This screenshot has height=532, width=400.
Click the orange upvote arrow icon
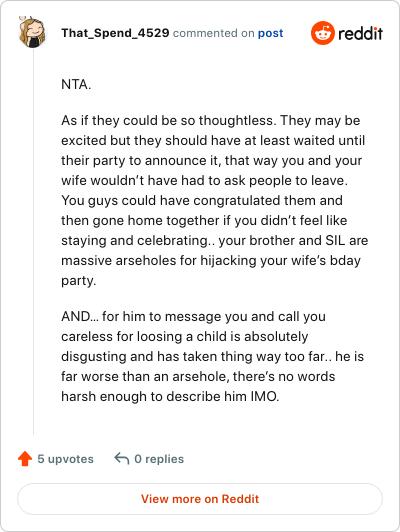tap(25, 459)
